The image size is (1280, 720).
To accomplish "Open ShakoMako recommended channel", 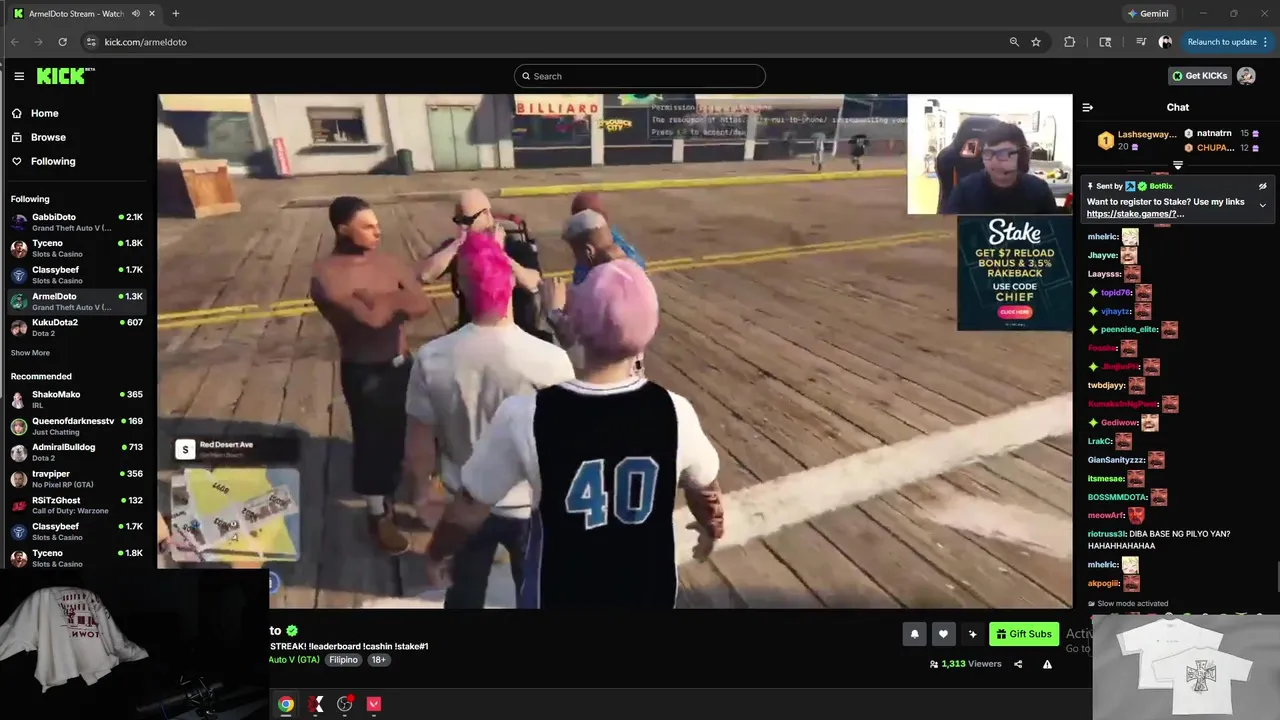I will [x=77, y=399].
